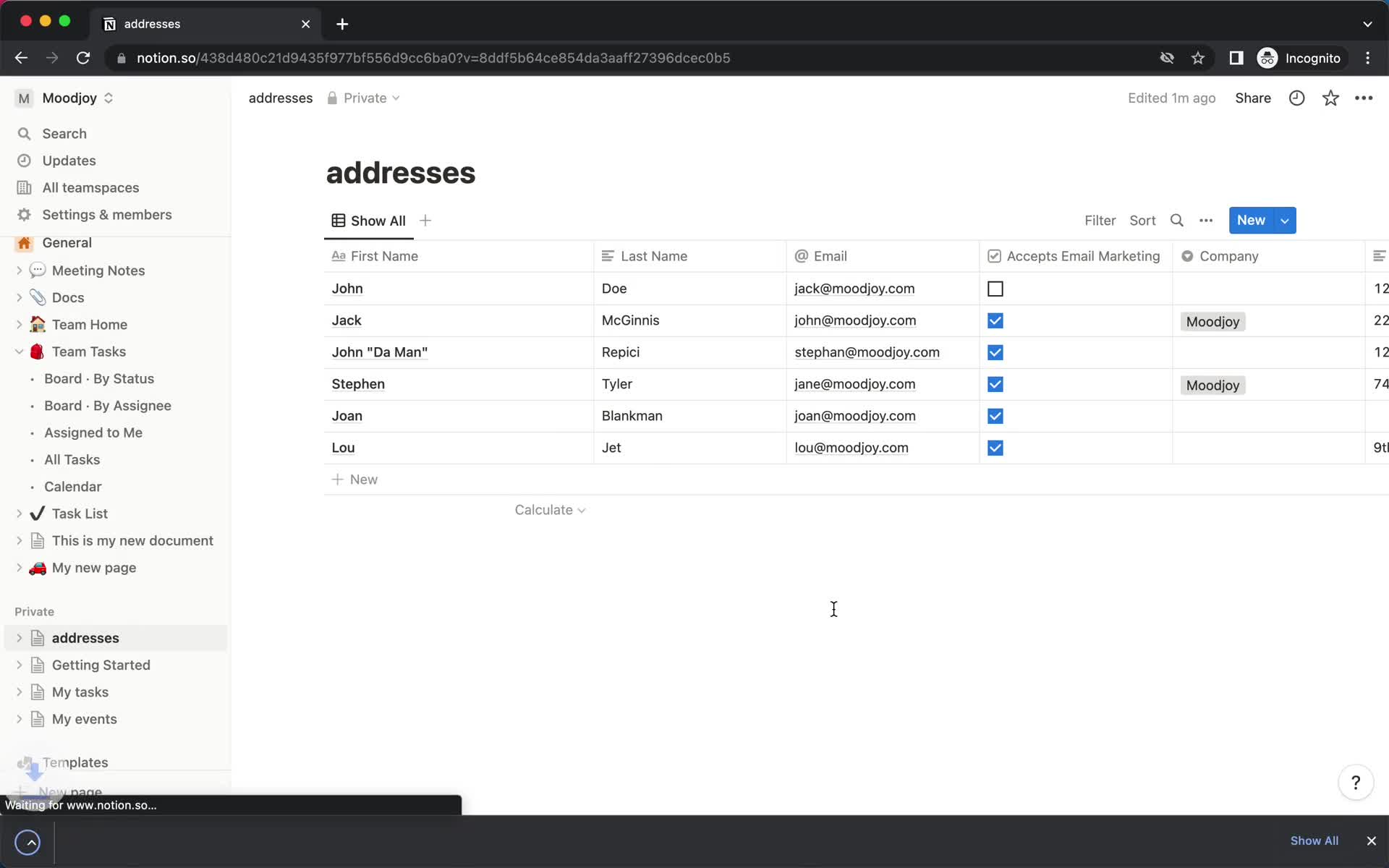This screenshot has height=868, width=1389.
Task: Click the Add view (+) tab button
Action: [426, 220]
